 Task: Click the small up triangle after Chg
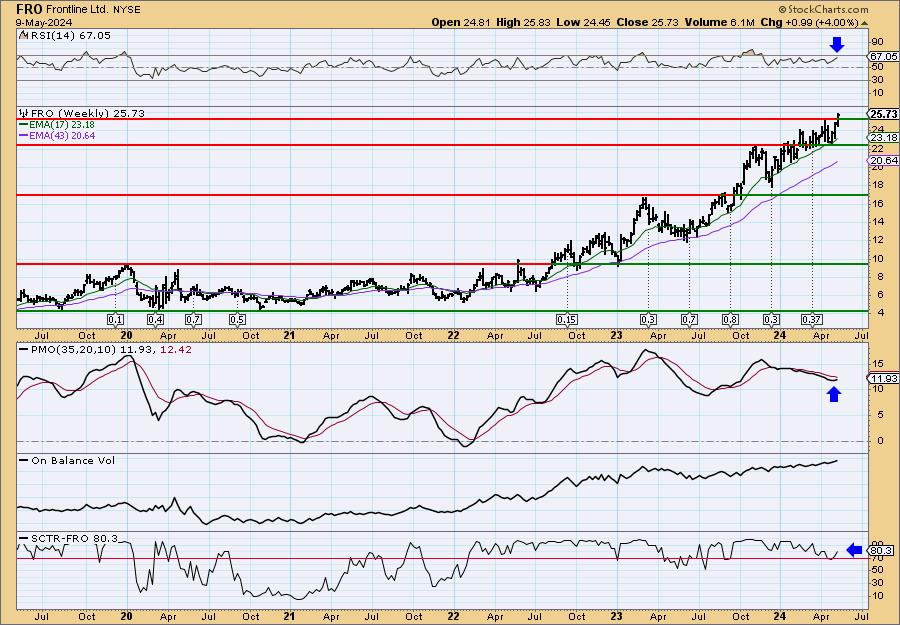click(864, 23)
